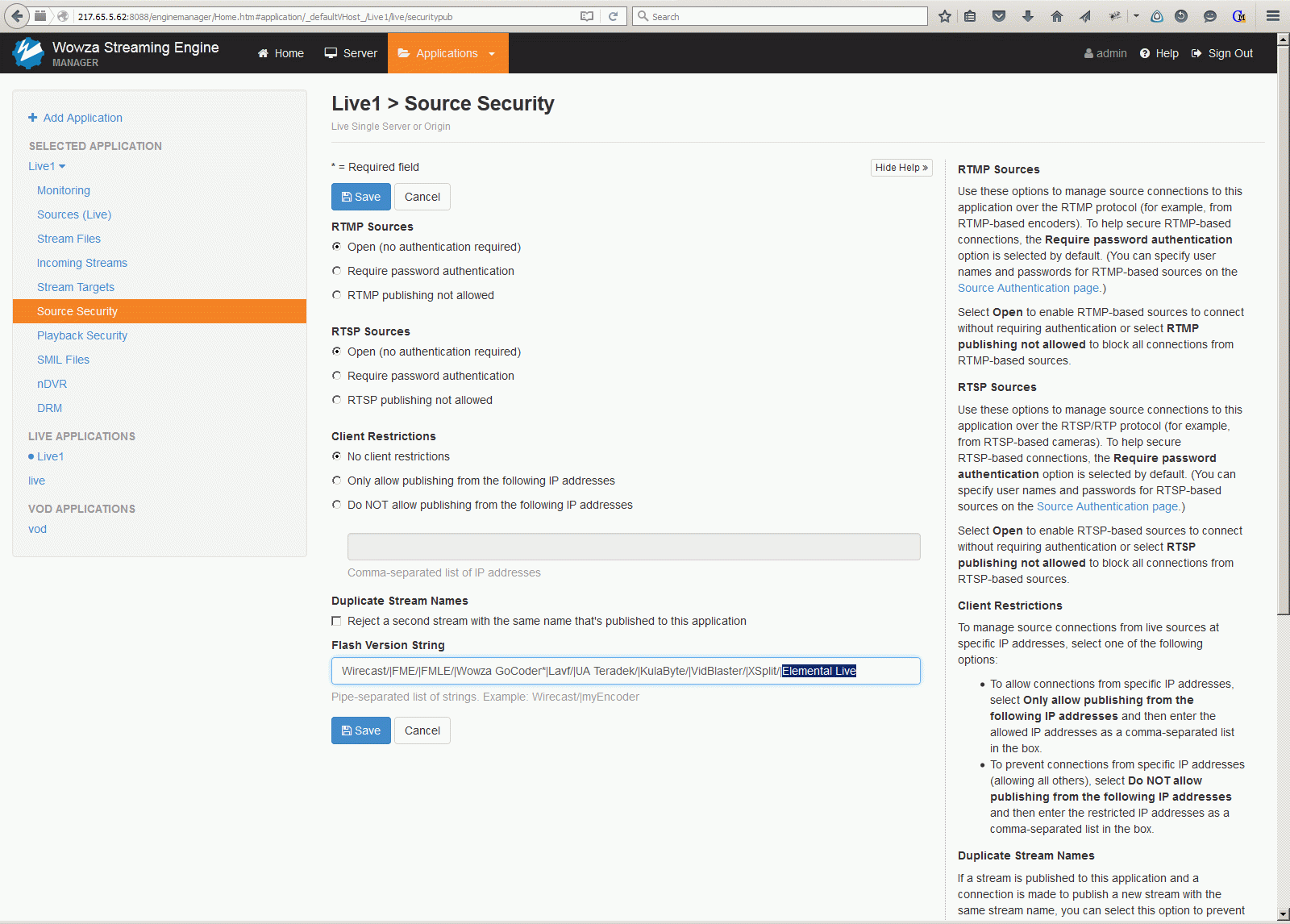Select RTSP publishing not allowed
Screen dimensions: 1290x924
point(337,400)
